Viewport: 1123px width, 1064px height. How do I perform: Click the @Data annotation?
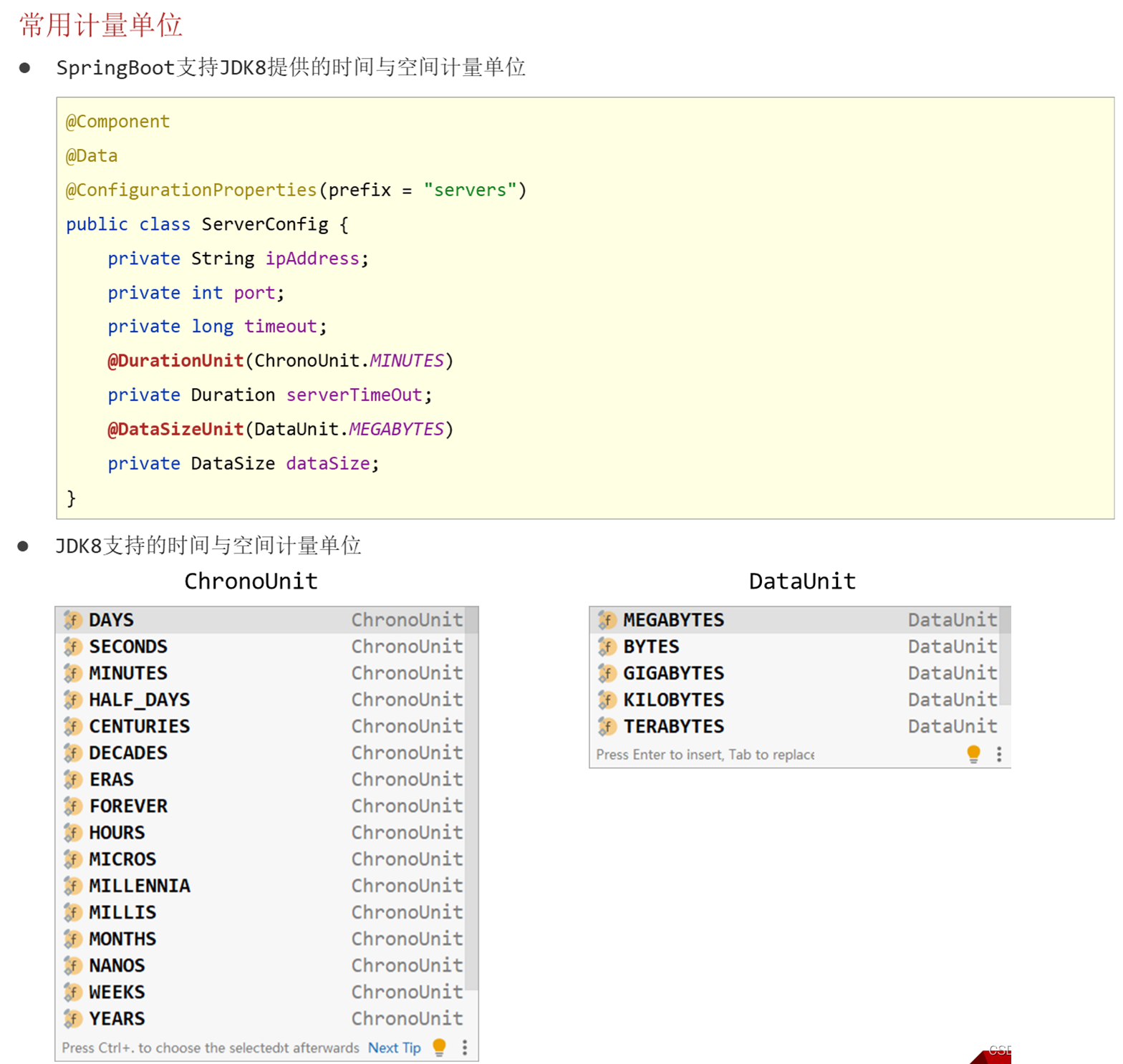(x=92, y=155)
